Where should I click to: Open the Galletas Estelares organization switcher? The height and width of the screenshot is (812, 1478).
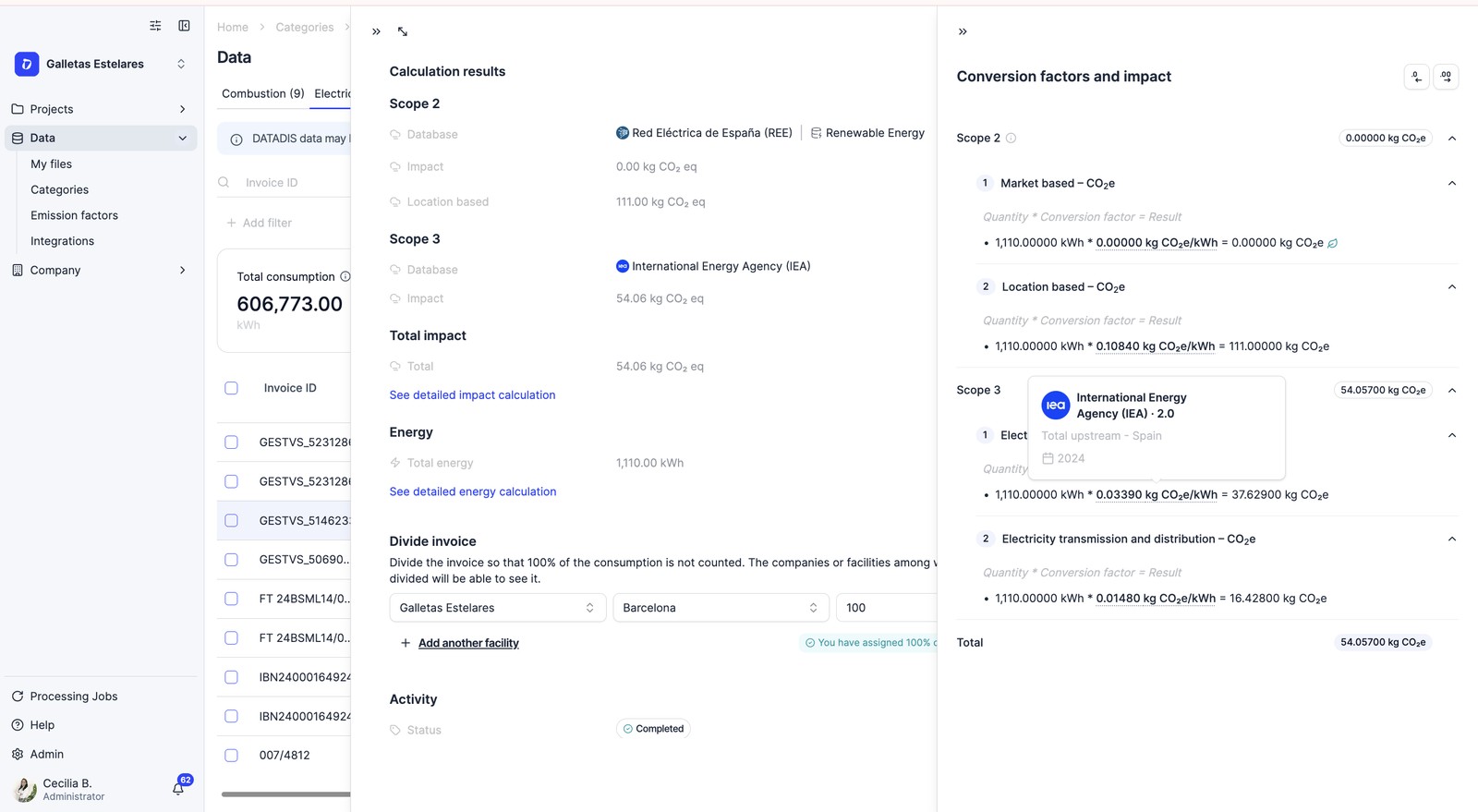181,64
